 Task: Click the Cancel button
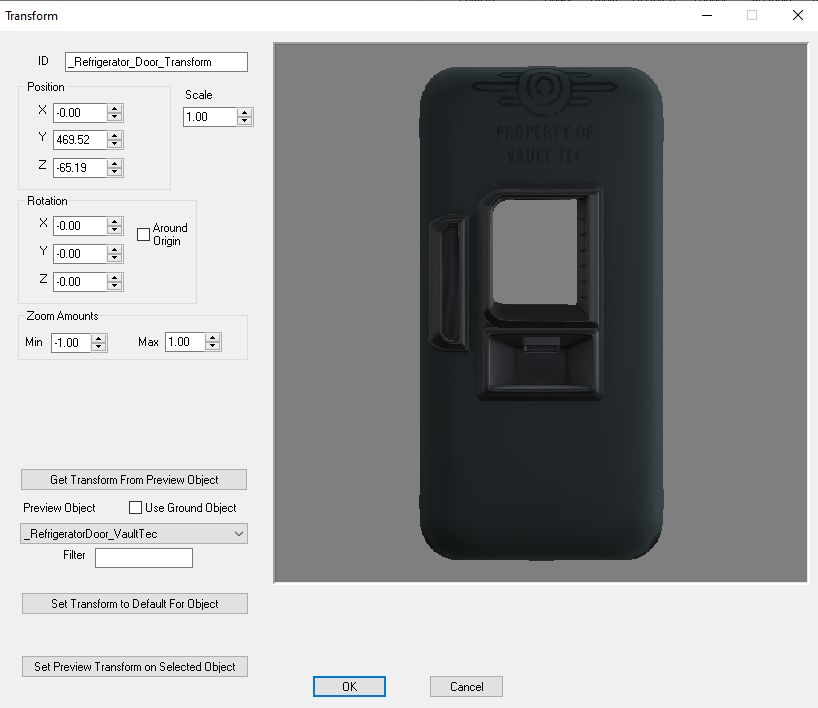pos(466,687)
